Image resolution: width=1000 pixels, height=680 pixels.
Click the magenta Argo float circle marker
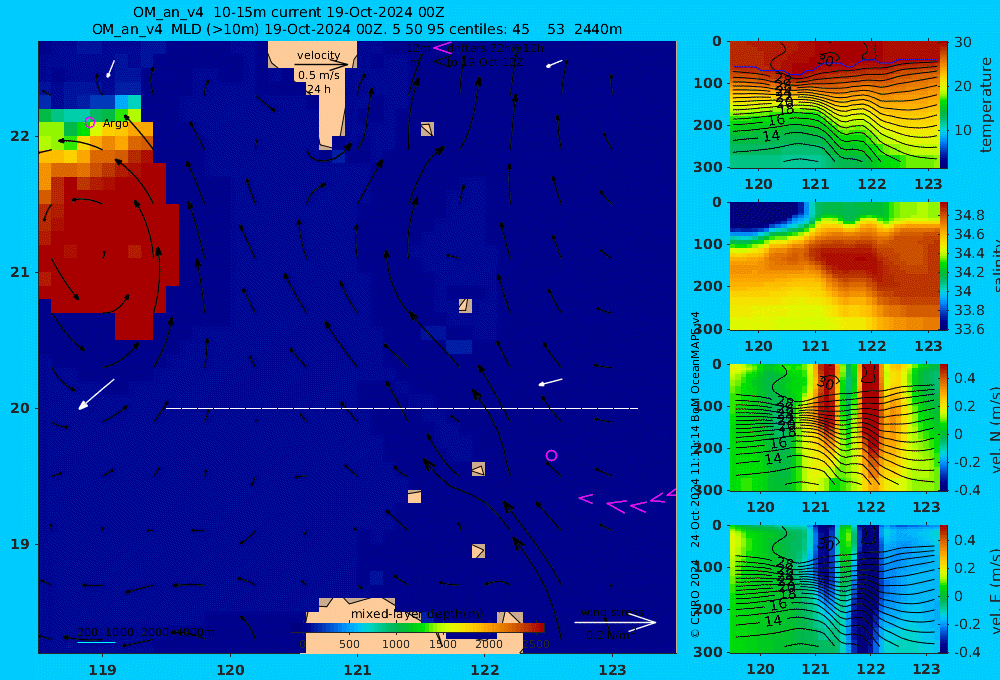pyautogui.click(x=90, y=122)
